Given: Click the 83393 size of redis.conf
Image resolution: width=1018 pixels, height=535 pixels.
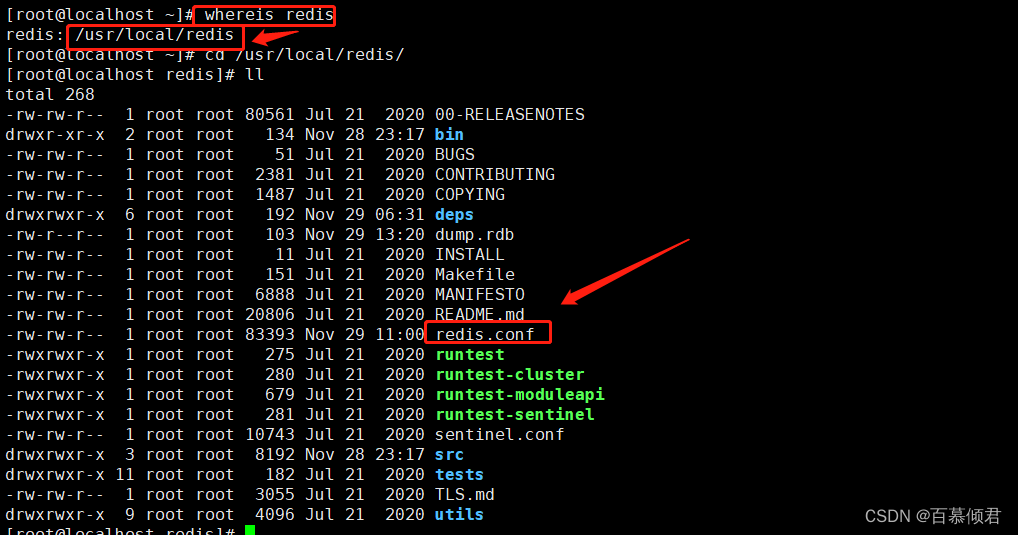Looking at the screenshot, I should pos(269,334).
